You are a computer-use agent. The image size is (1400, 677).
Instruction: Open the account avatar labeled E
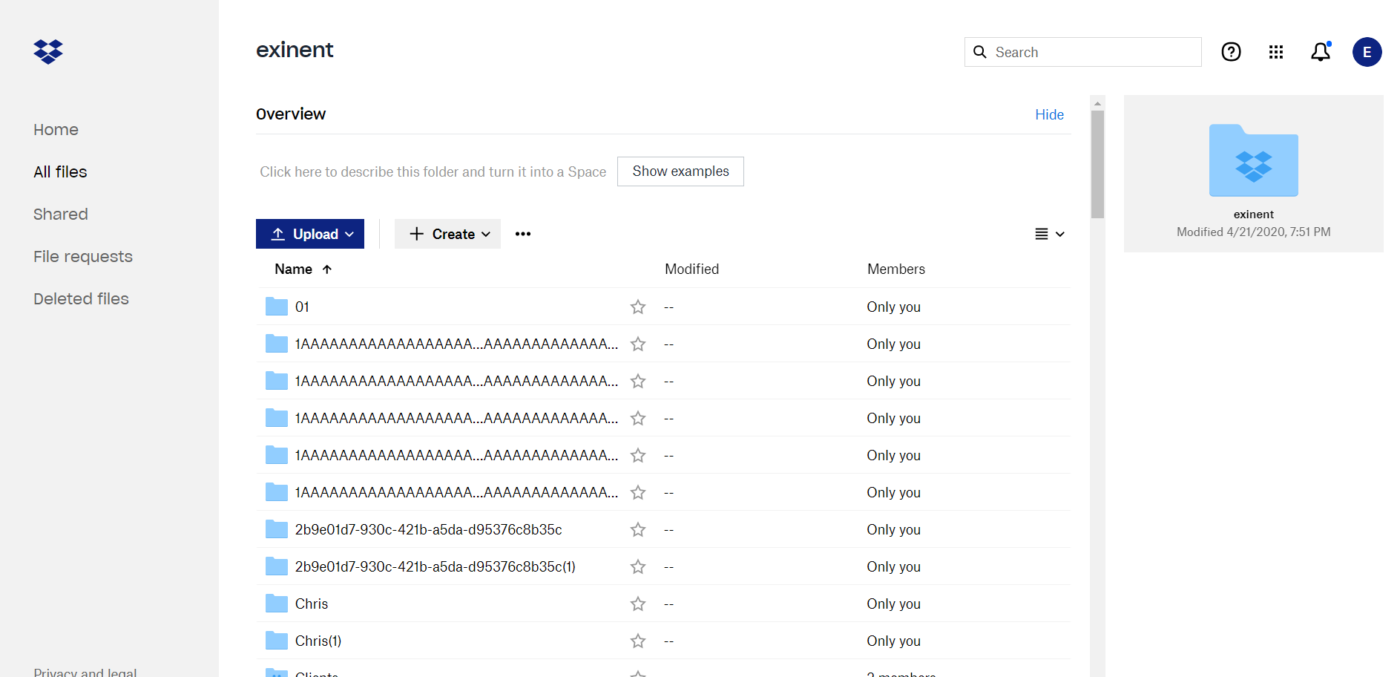(1366, 52)
